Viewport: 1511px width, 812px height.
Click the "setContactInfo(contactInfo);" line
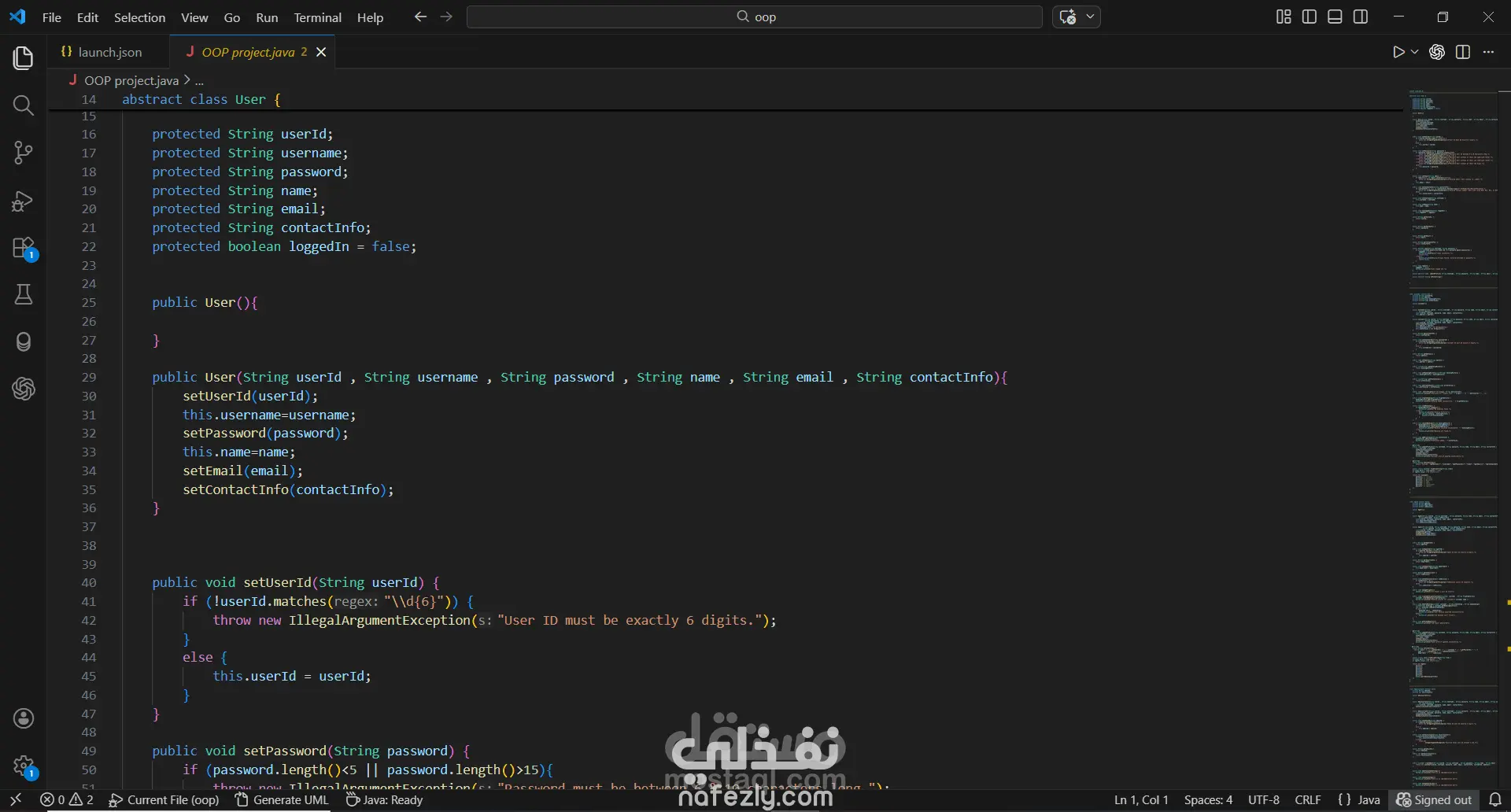(288, 490)
